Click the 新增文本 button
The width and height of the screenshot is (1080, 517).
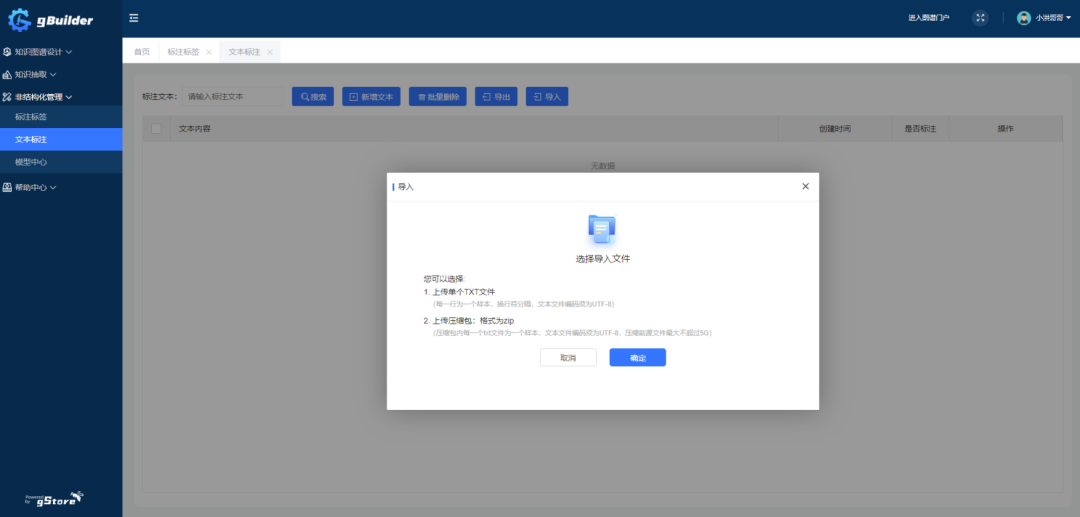point(371,97)
